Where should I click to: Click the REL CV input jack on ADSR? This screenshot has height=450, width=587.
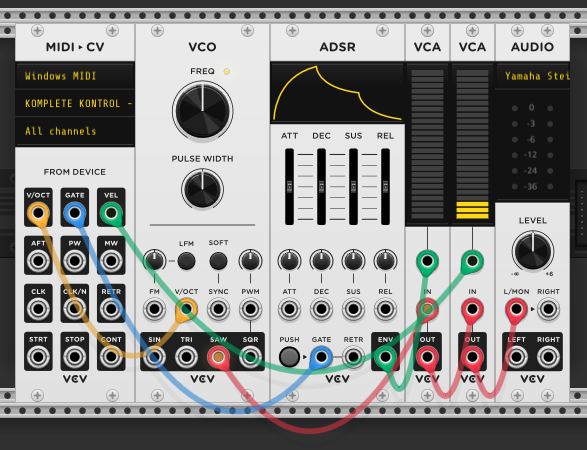coord(385,309)
